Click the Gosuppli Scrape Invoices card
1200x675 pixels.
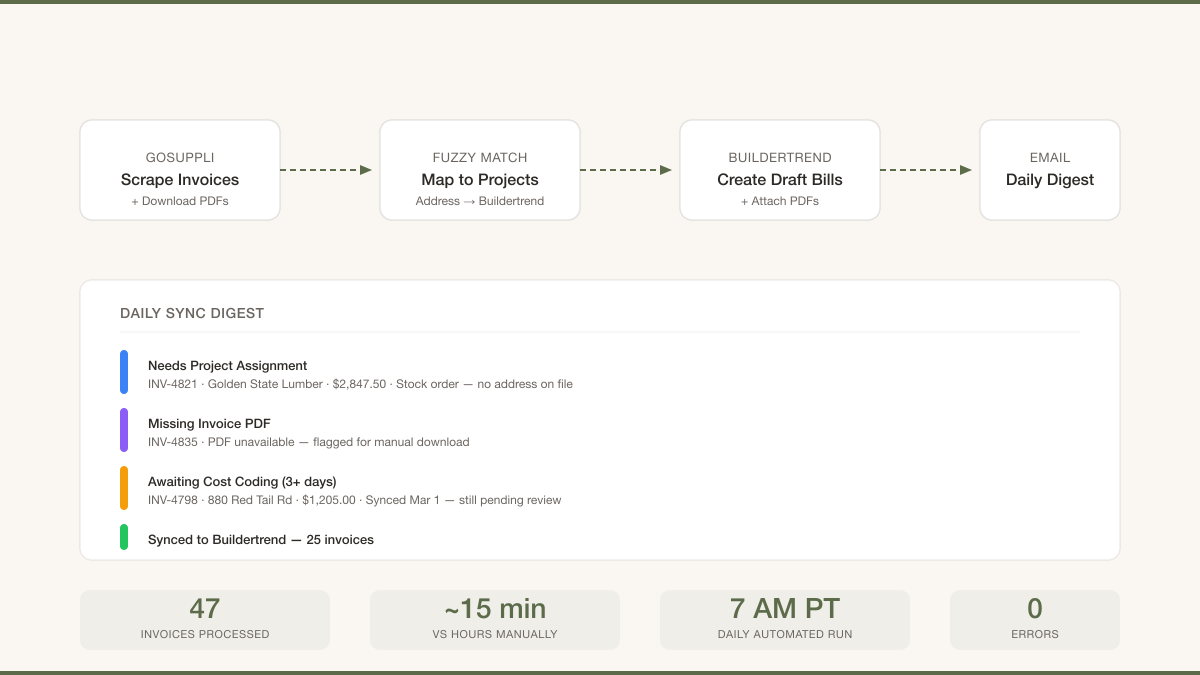click(180, 170)
